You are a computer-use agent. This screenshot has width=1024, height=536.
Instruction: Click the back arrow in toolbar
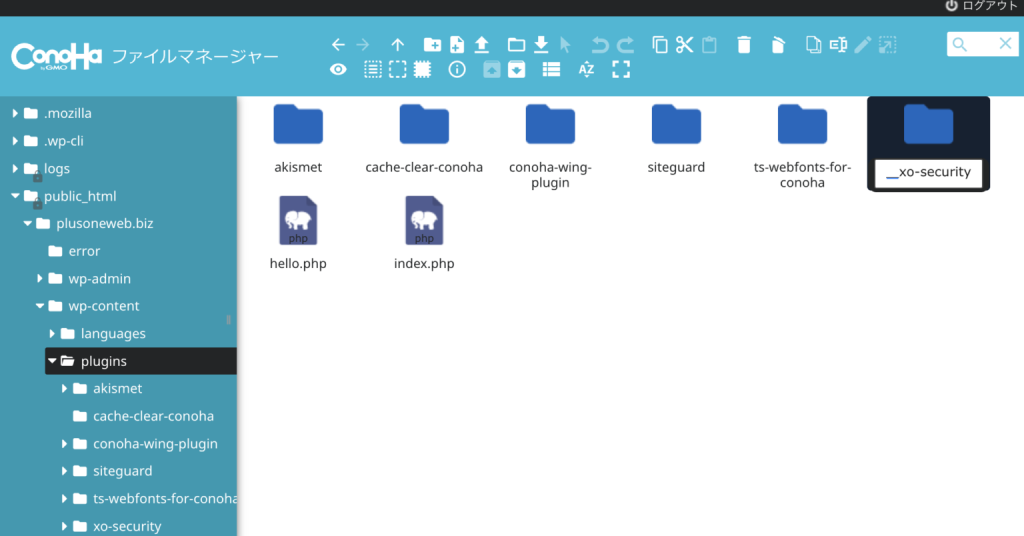coord(338,45)
